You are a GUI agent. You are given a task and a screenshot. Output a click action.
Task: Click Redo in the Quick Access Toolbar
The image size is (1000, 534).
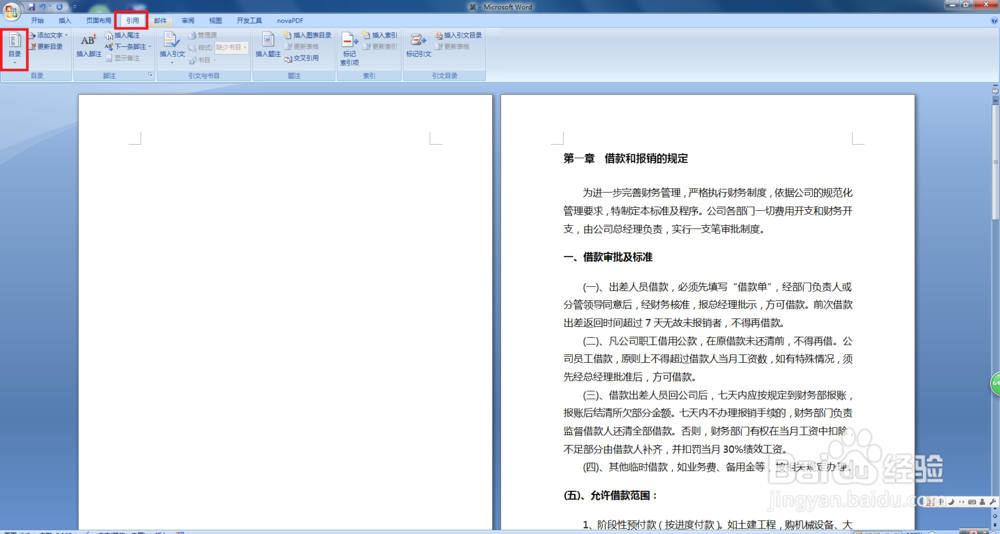(x=59, y=7)
